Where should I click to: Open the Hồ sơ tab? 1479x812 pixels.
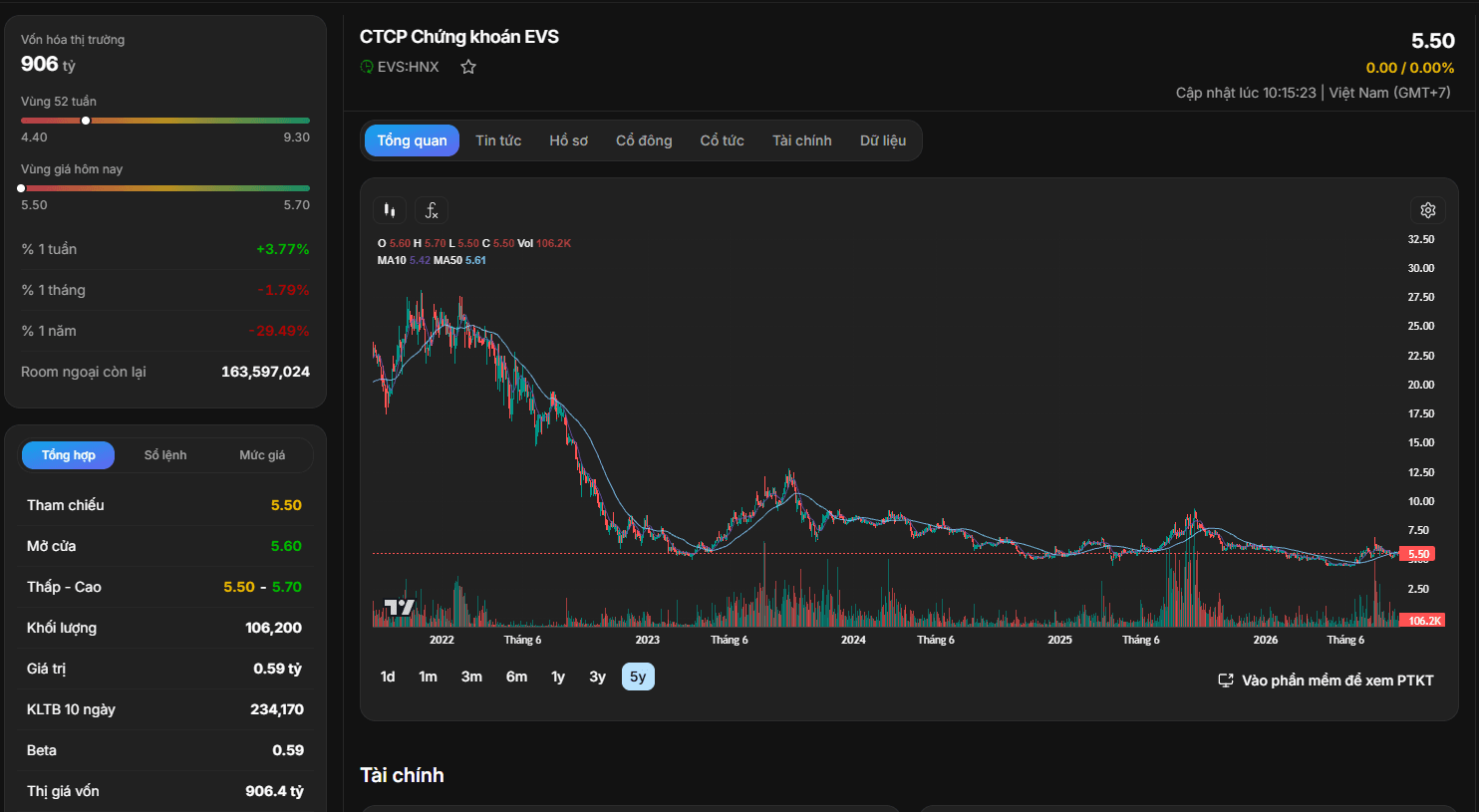pos(569,140)
